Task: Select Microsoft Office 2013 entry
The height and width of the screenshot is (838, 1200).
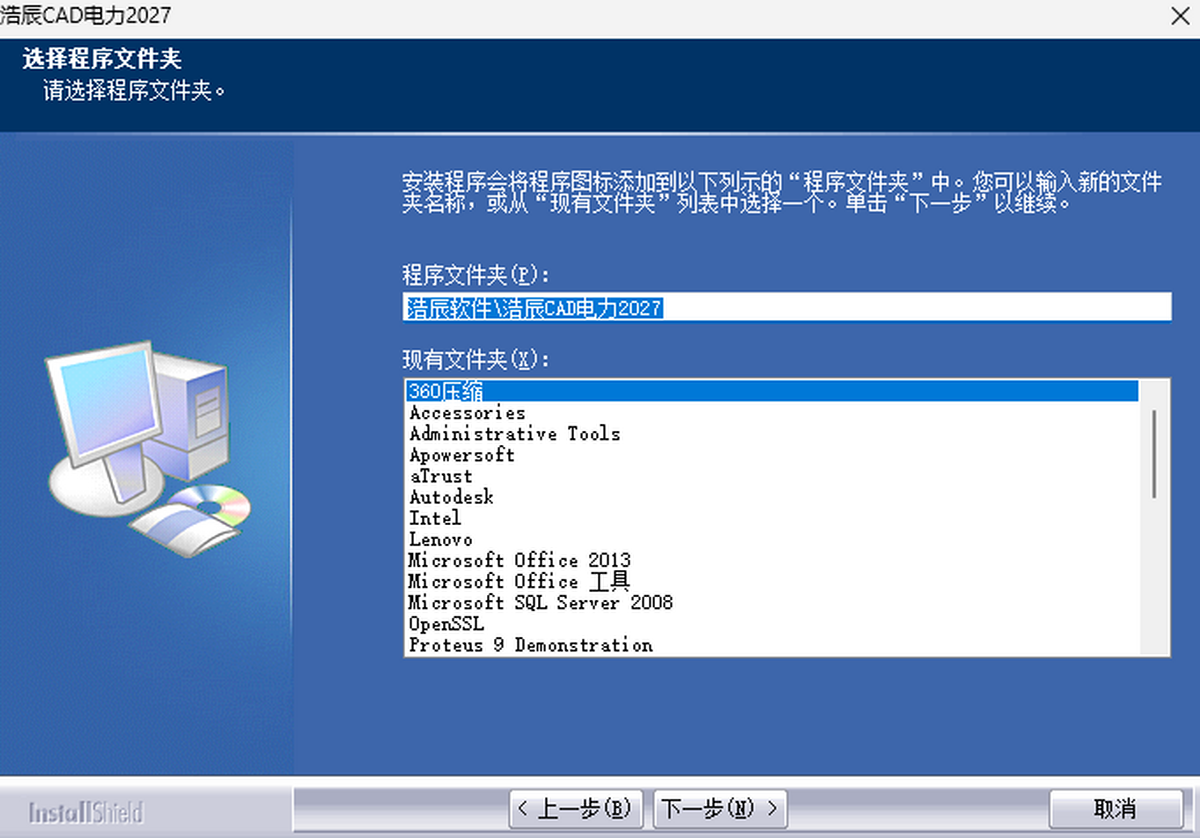Action: point(771,560)
